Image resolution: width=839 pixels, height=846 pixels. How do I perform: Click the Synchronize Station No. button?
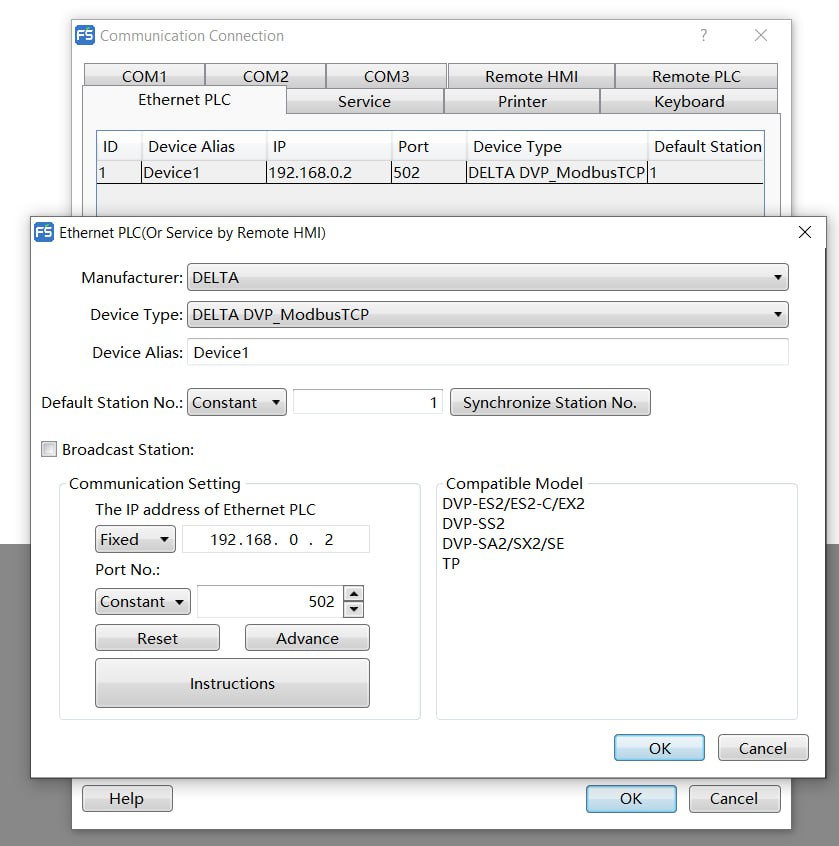[x=550, y=402]
